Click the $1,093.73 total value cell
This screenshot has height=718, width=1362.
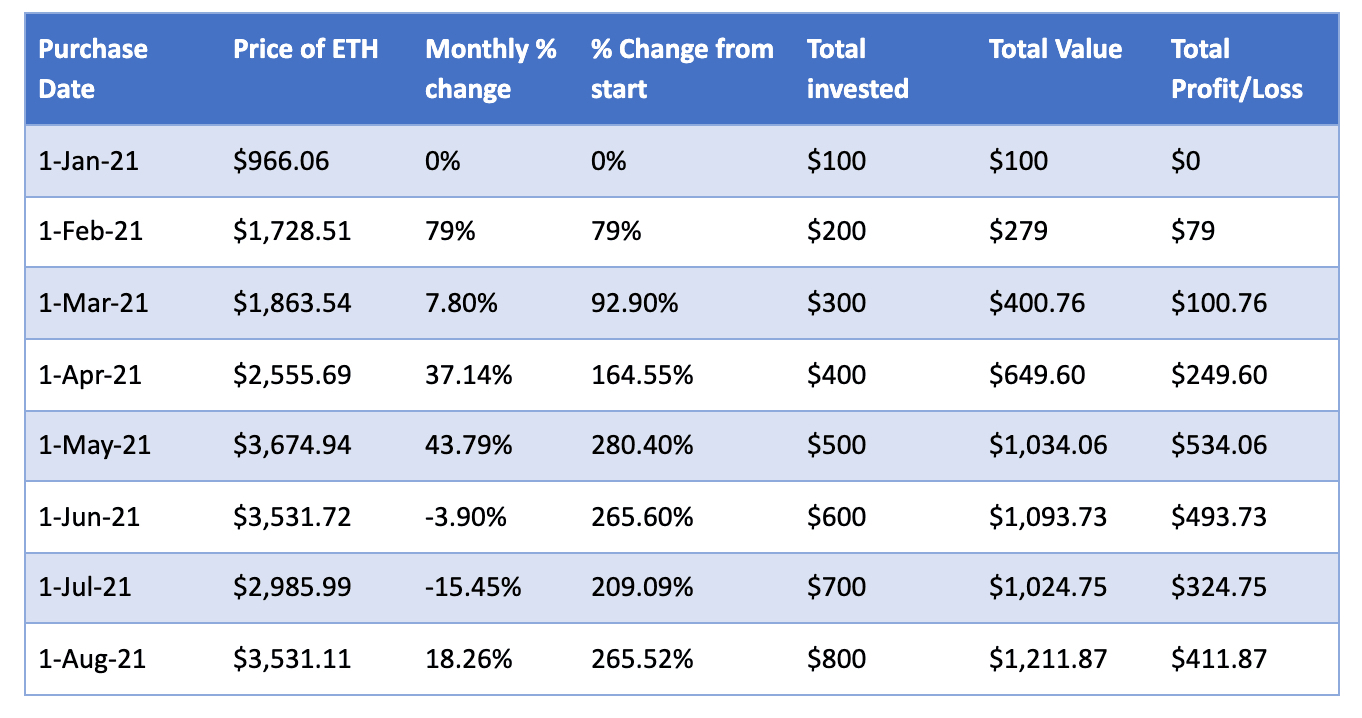[x=1047, y=517]
